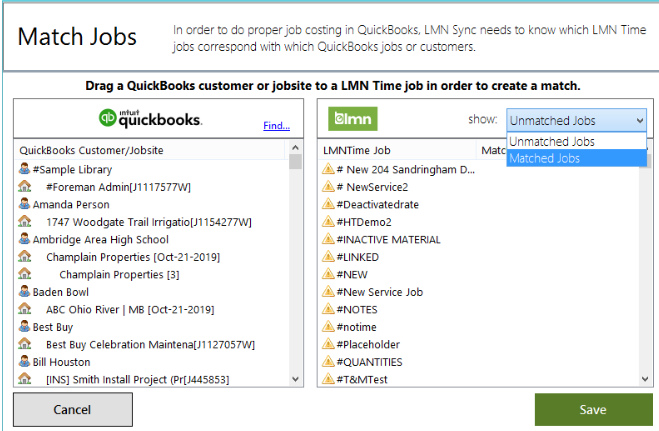The height and width of the screenshot is (431, 659).
Task: Click the LMN logo
Action: point(353,119)
